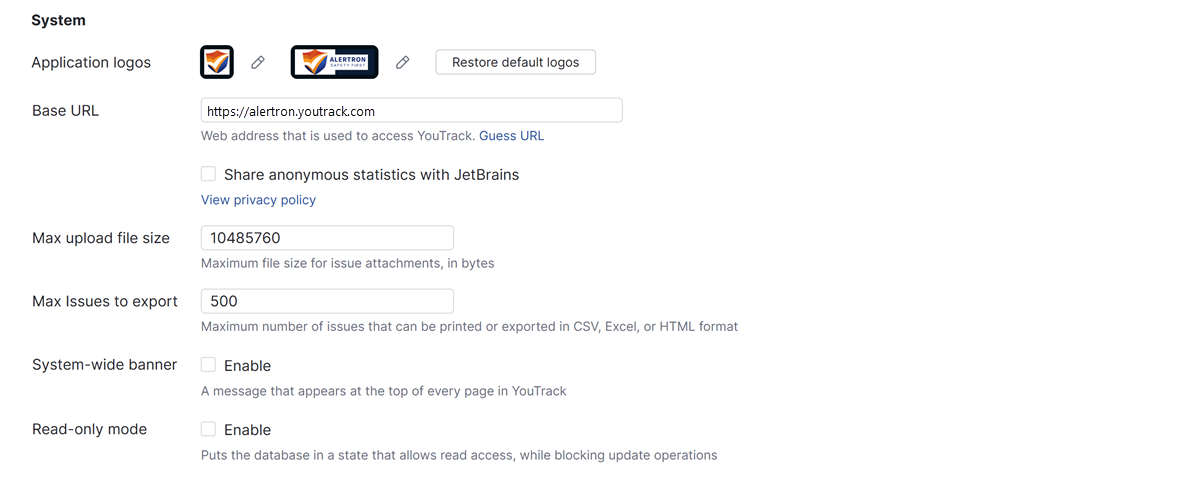Click the Enable label beside System-wide banner
The width and height of the screenshot is (1200, 492).
click(247, 366)
